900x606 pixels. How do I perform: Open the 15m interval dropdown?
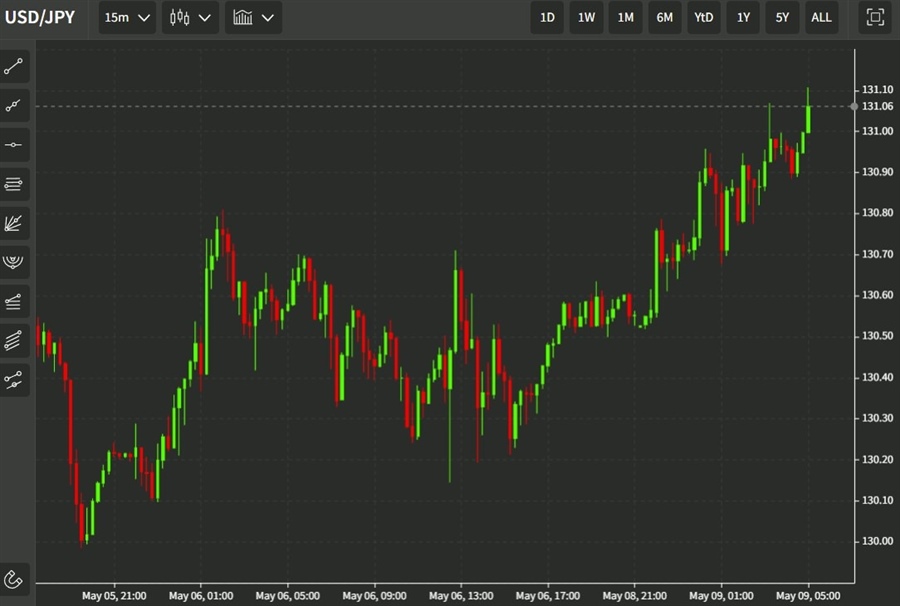pos(129,17)
